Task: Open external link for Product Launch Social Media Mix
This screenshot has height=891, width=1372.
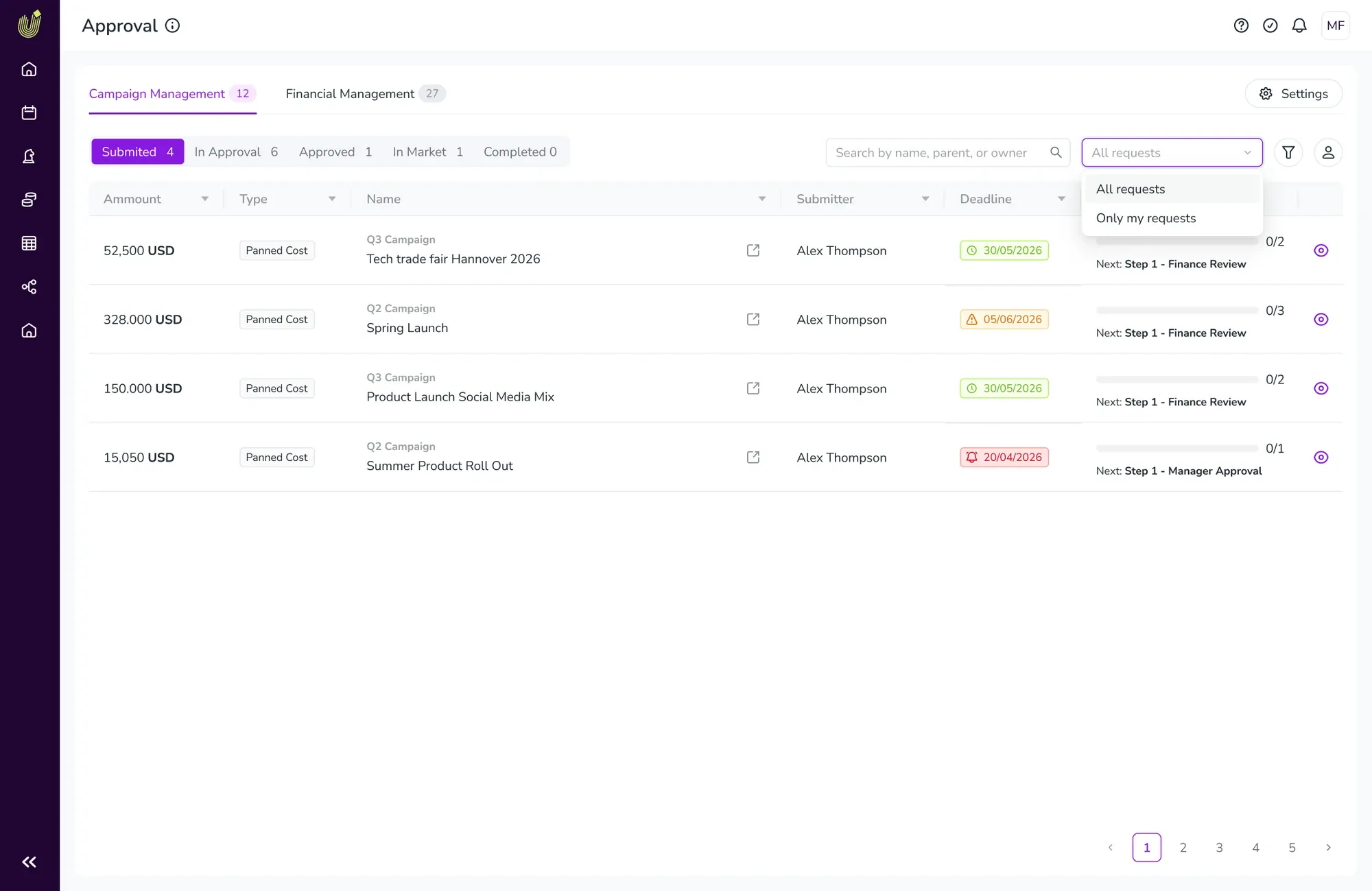Action: pyautogui.click(x=753, y=388)
